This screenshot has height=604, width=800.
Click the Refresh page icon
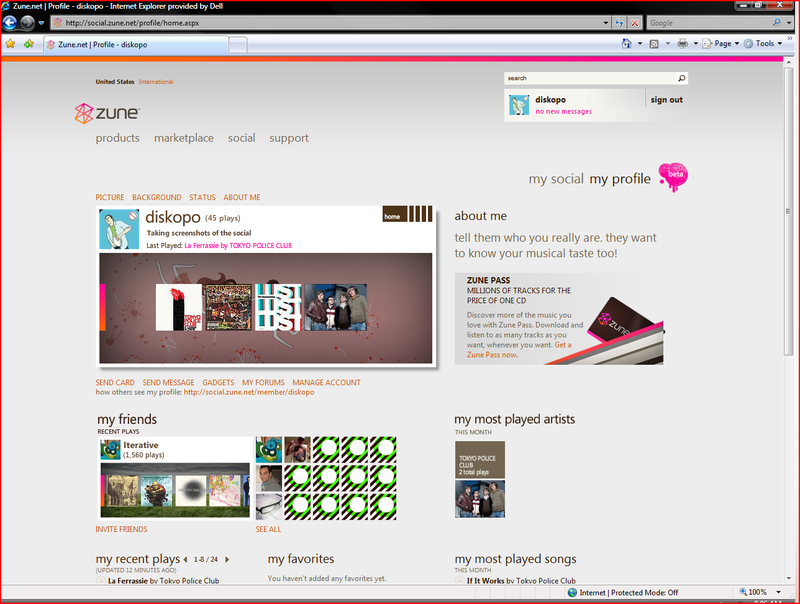pyautogui.click(x=619, y=23)
